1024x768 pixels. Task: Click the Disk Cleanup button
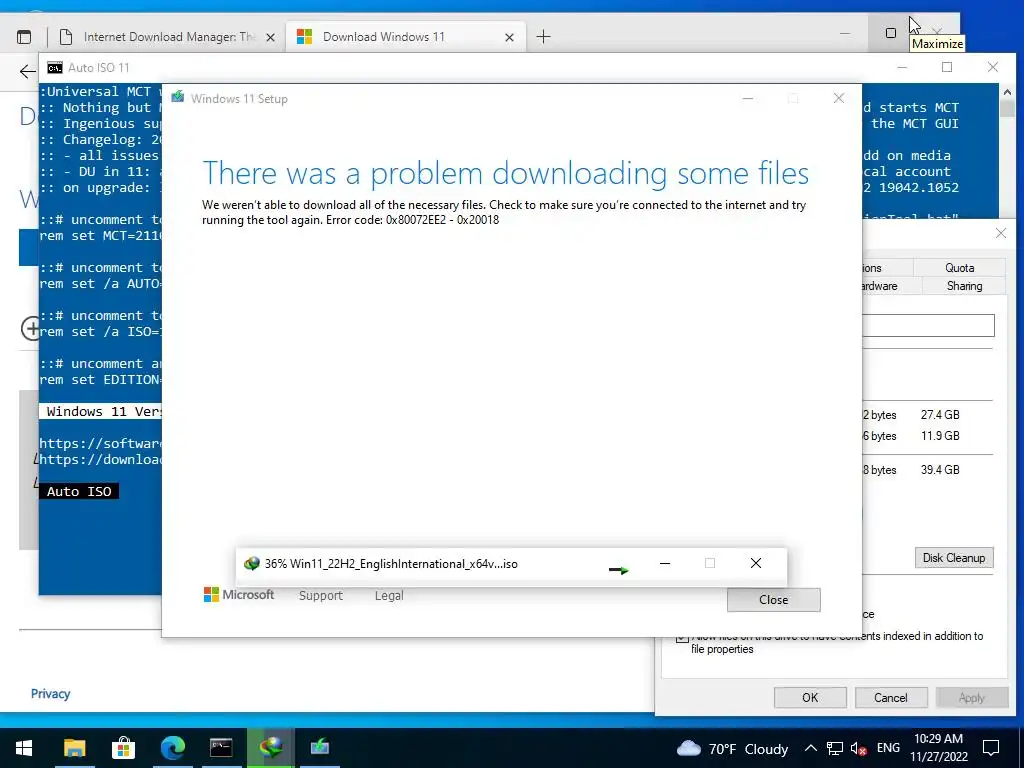tap(953, 558)
